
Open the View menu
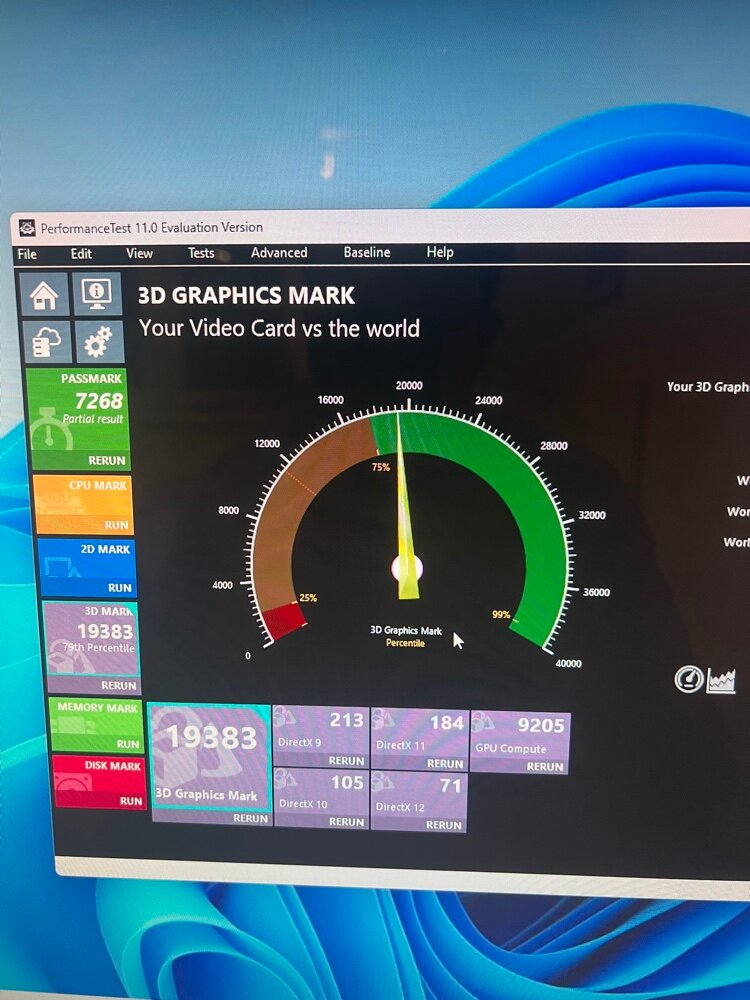[139, 253]
